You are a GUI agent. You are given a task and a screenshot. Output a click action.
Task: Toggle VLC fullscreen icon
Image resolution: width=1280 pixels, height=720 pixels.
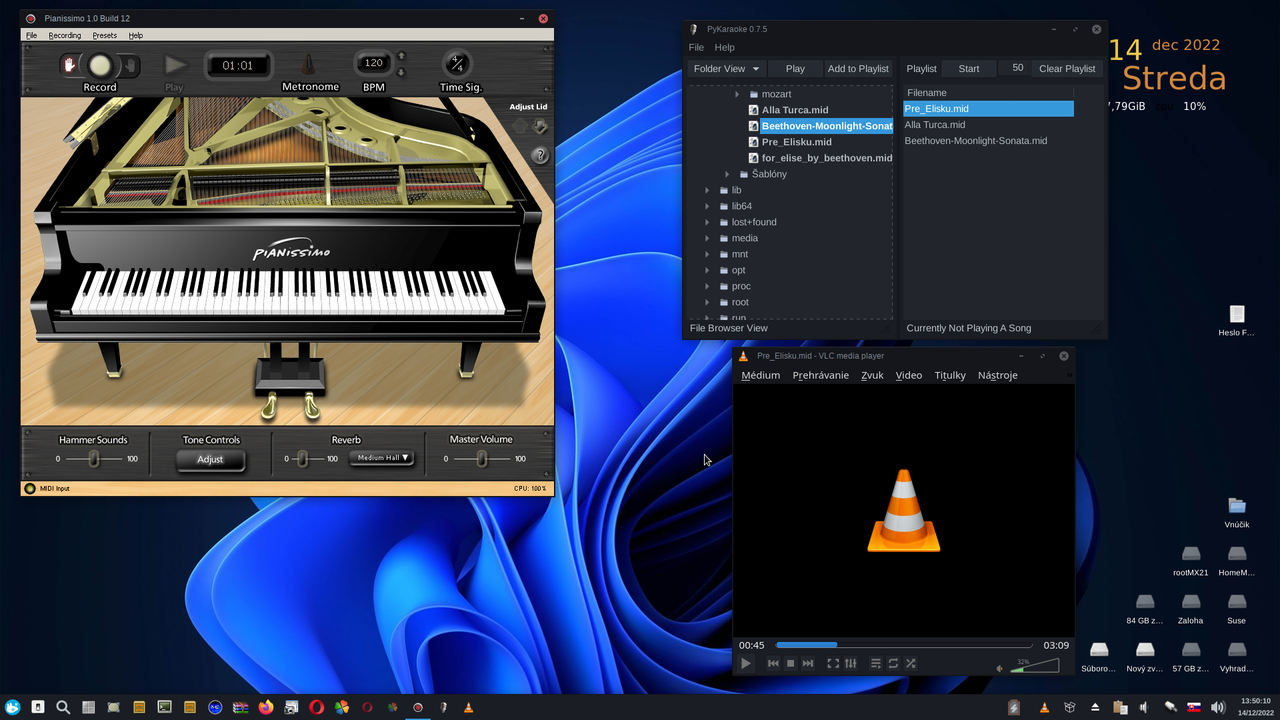point(833,663)
